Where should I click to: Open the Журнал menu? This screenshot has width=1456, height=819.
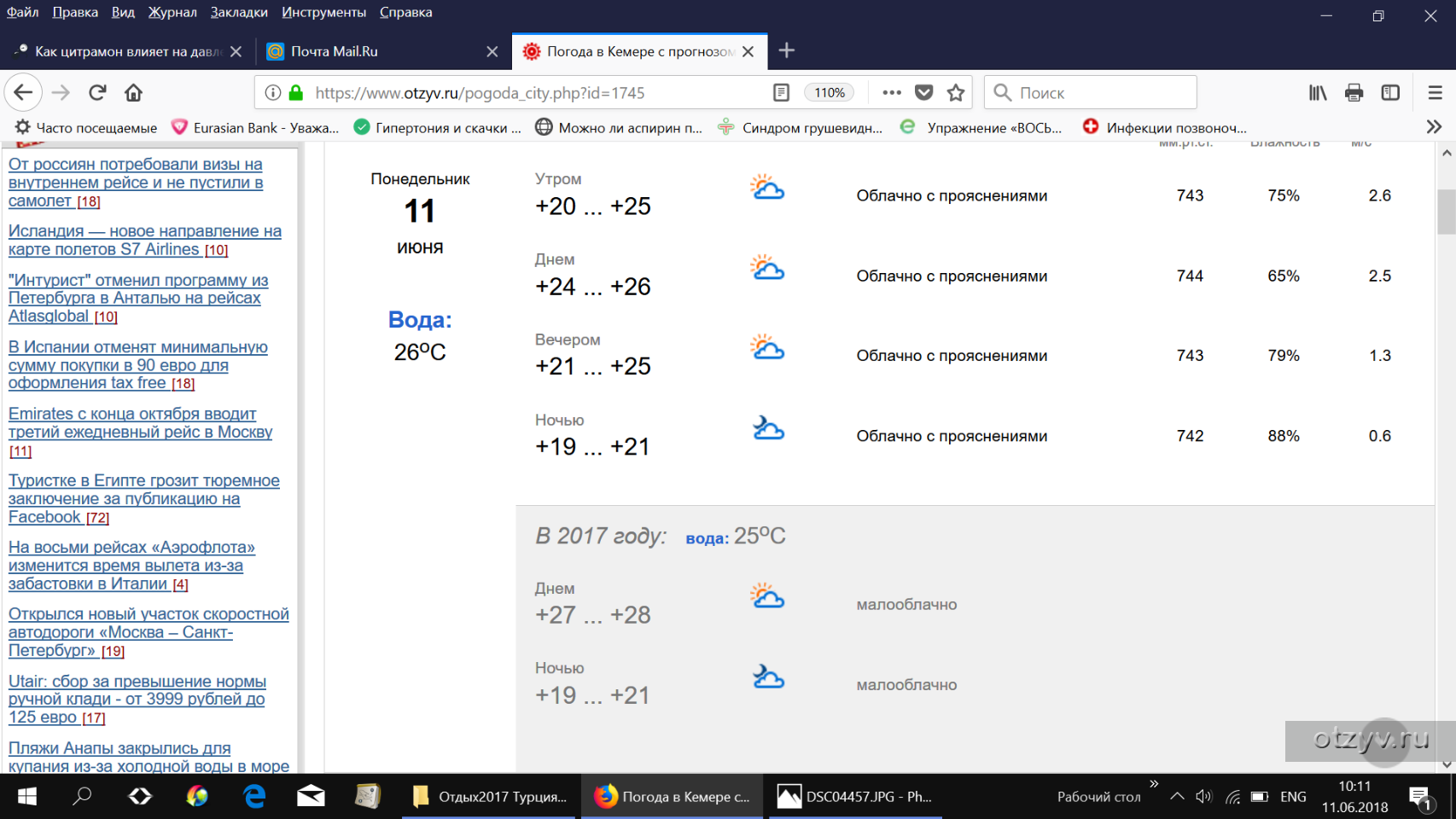[172, 12]
